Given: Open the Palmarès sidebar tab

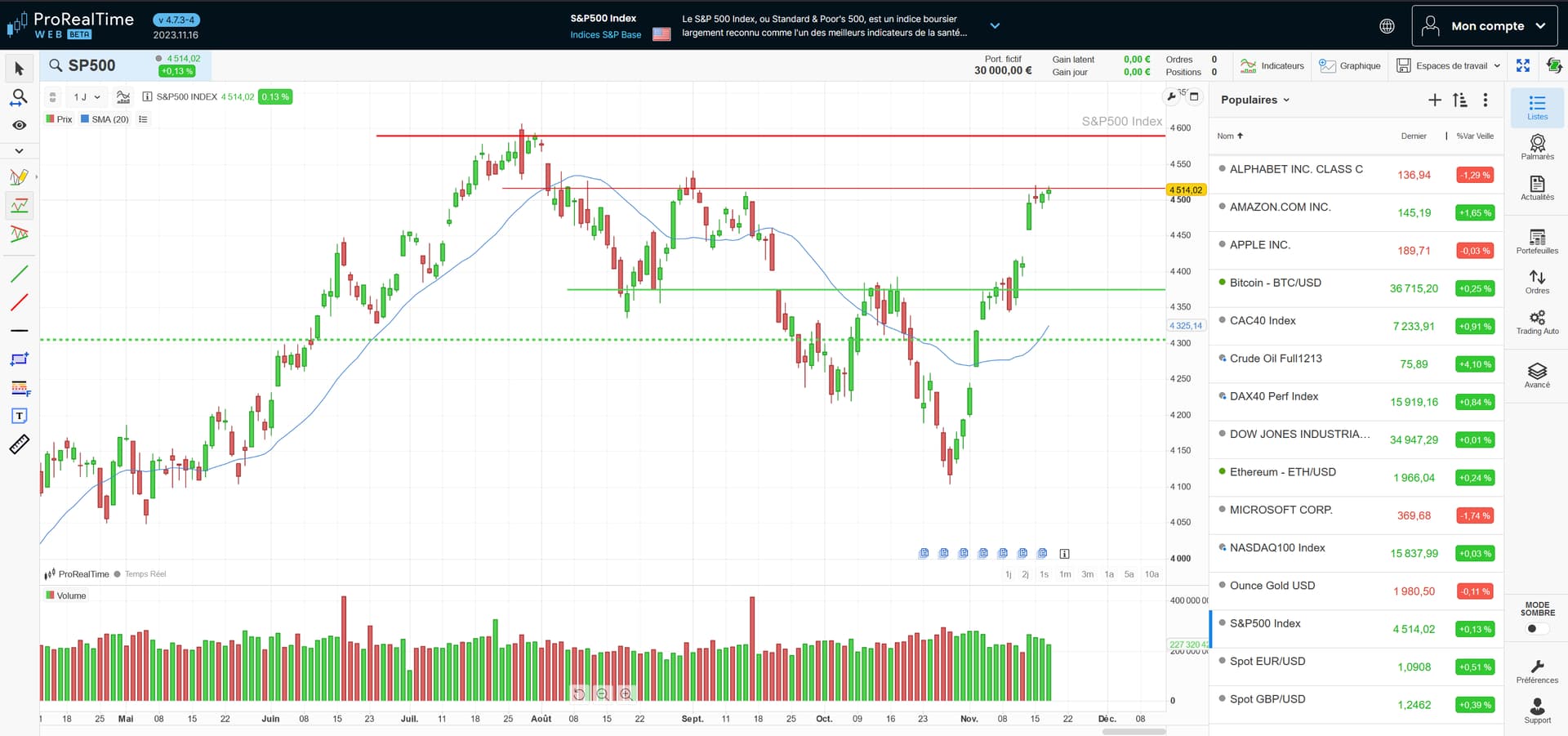Looking at the screenshot, I should [x=1537, y=147].
